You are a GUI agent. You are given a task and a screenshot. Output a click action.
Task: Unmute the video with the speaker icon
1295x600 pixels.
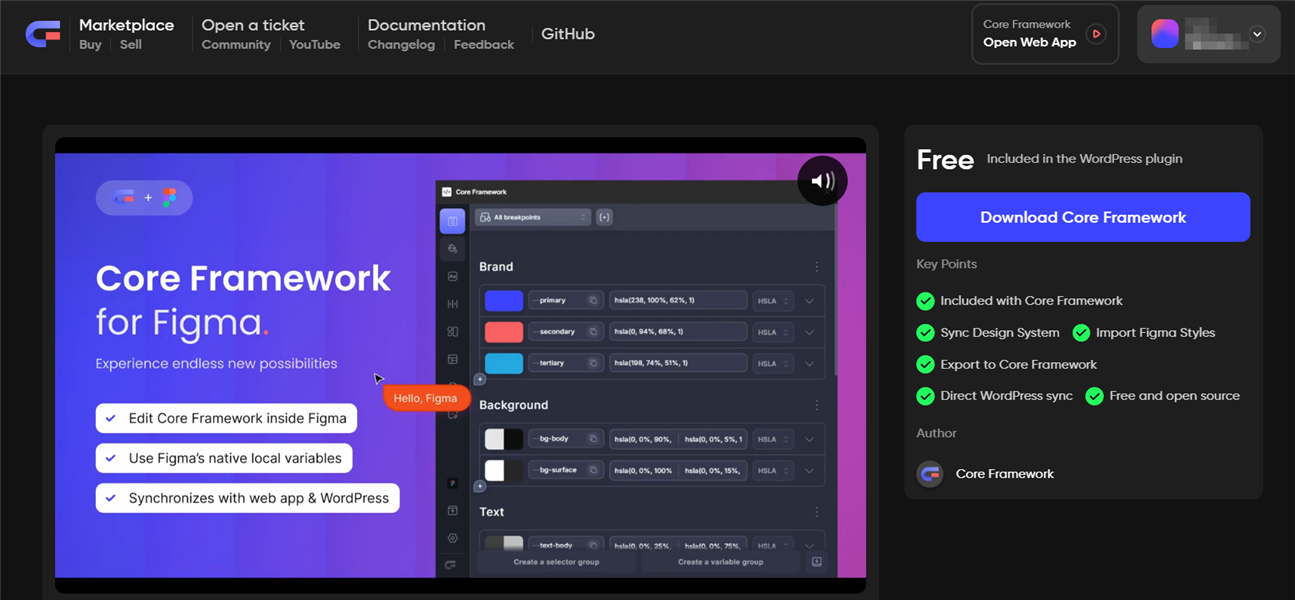[x=822, y=181]
